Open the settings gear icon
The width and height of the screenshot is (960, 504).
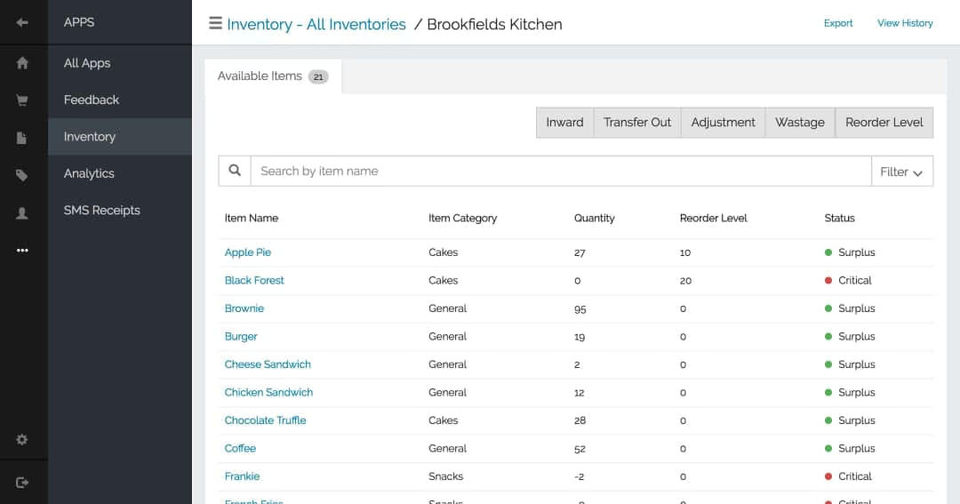(22, 440)
